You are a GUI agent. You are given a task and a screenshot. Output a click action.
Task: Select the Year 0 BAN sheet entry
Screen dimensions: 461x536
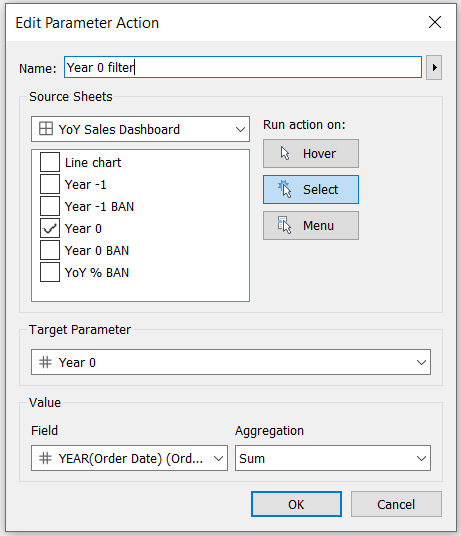tap(97, 251)
